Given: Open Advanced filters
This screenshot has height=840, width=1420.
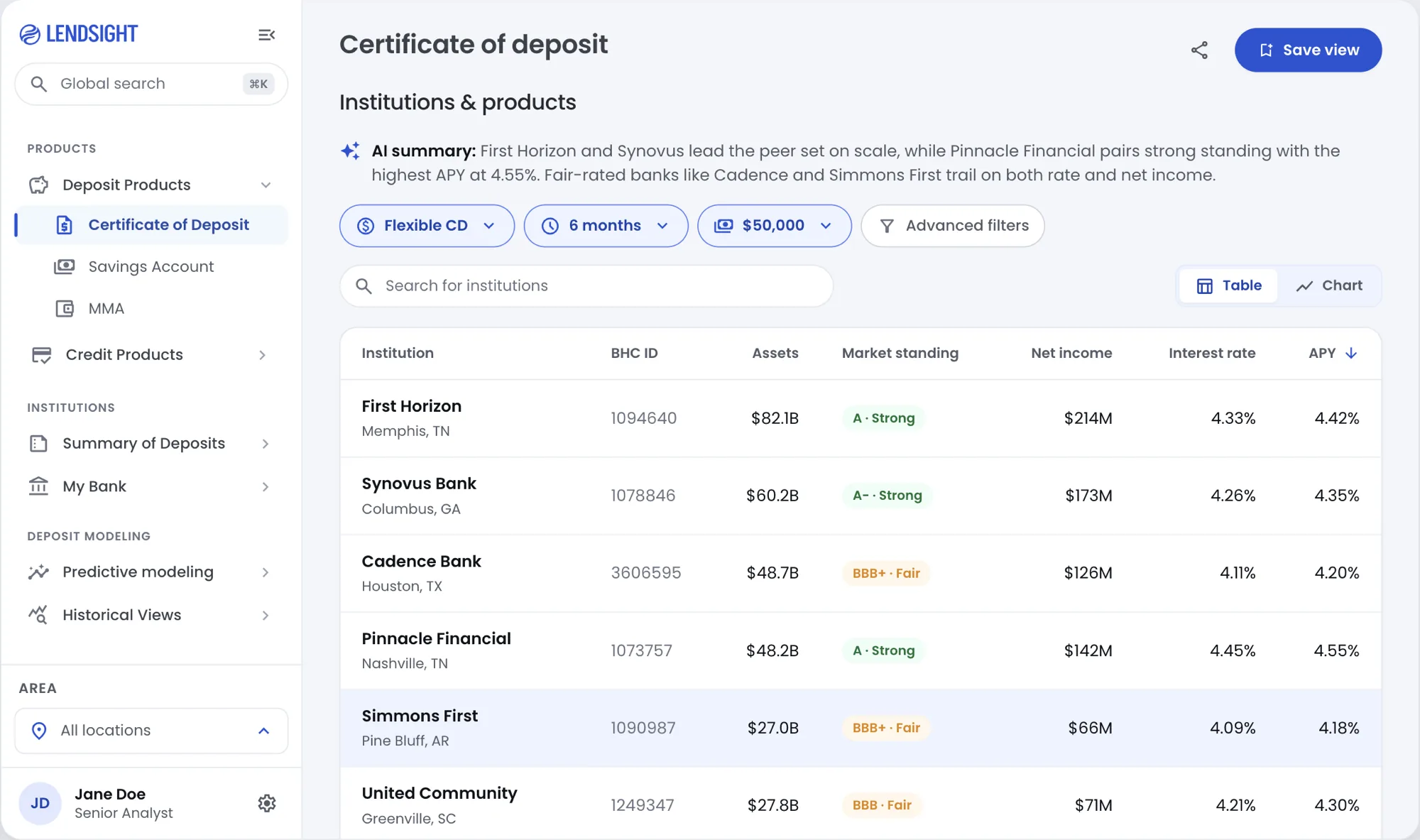Looking at the screenshot, I should pos(952,226).
